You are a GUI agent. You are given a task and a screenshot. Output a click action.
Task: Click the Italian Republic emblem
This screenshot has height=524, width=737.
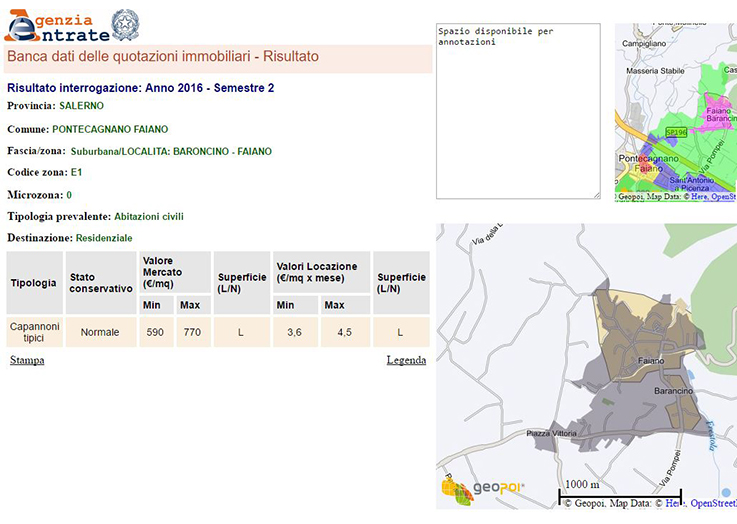coord(125,25)
